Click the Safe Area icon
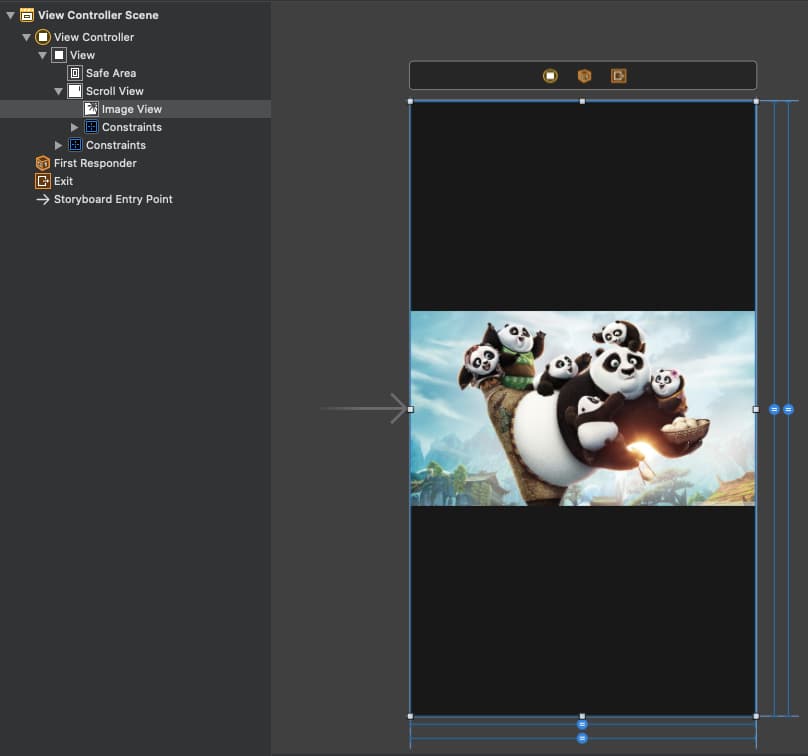Screen dimensions: 808x756 coord(75,73)
